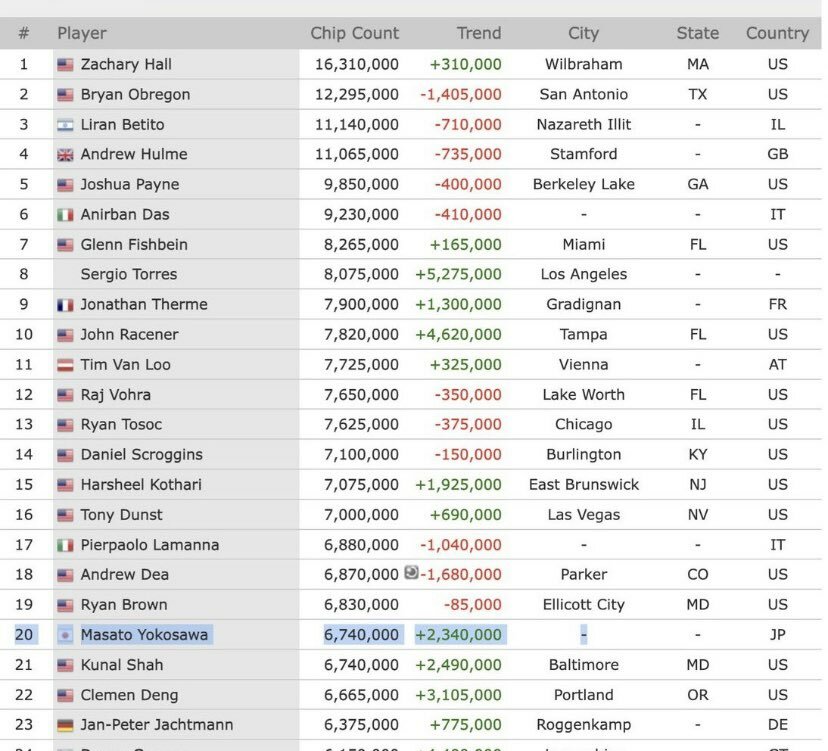828x751 pixels.
Task: Click the German flag next to Jan-Peter Jachtmann
Action: pyautogui.click(x=65, y=725)
